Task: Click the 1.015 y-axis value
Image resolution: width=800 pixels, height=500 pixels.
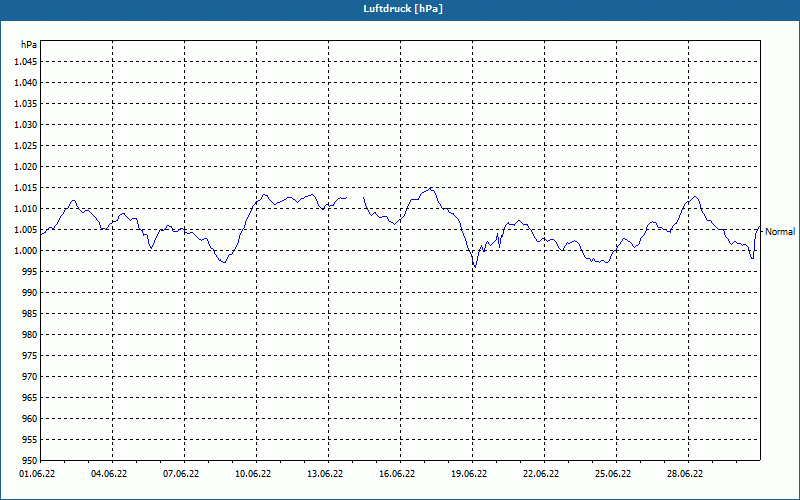Action: pos(26,188)
